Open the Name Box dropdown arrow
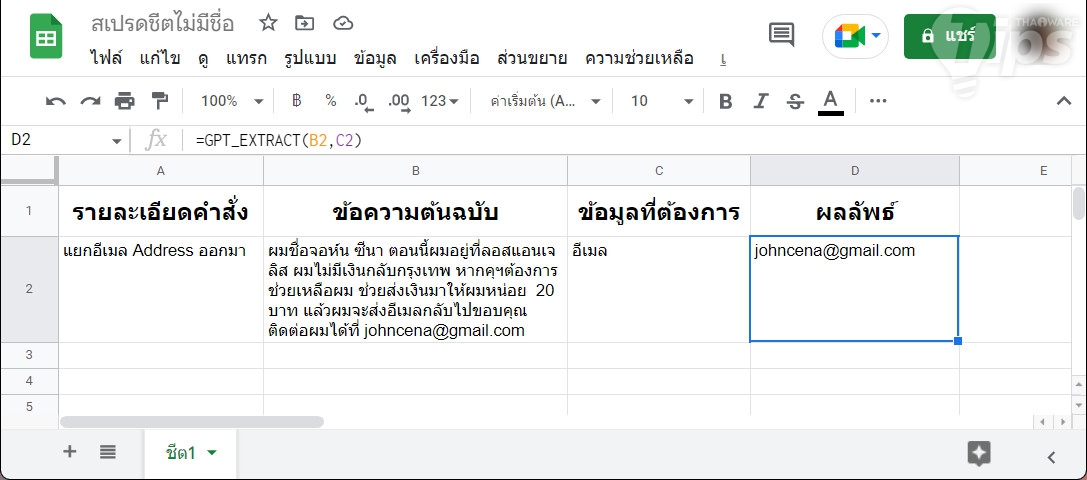Image resolution: width=1087 pixels, height=480 pixels. tap(116, 141)
